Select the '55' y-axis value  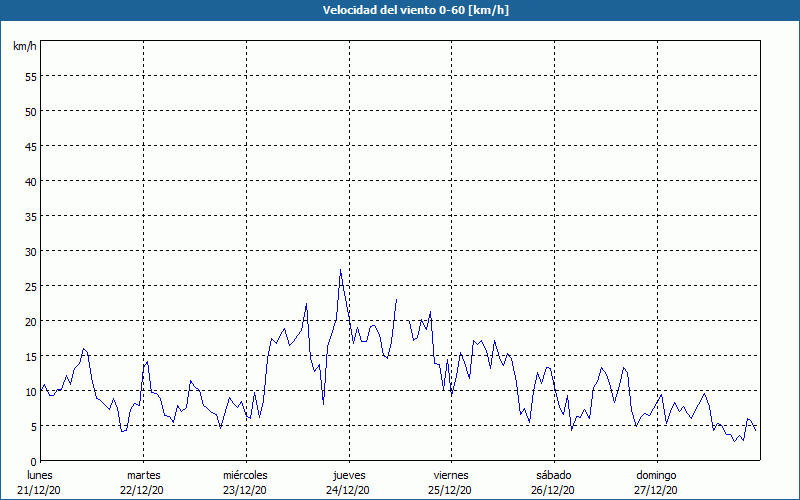pyautogui.click(x=31, y=77)
